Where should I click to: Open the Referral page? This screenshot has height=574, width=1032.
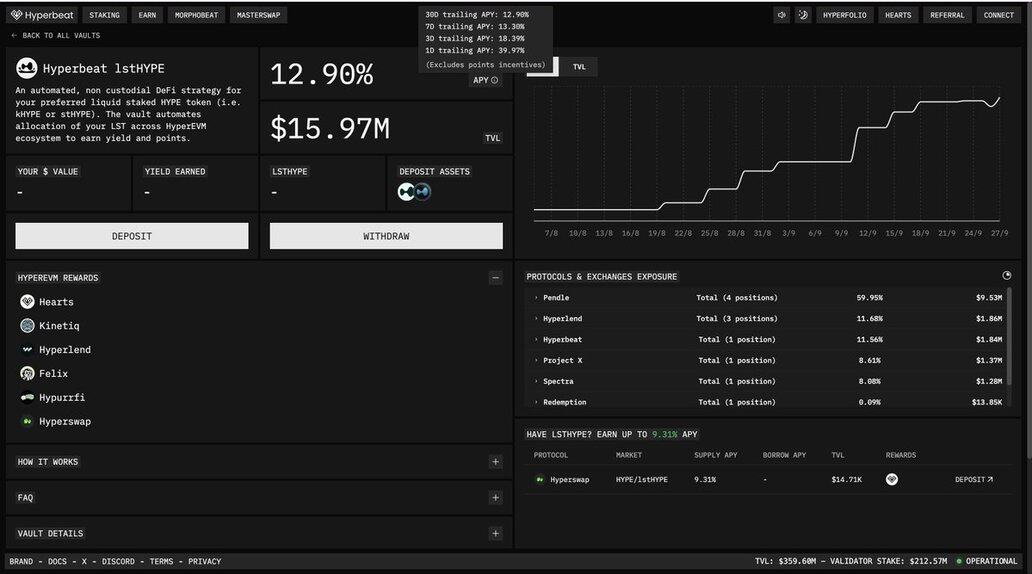(x=947, y=15)
